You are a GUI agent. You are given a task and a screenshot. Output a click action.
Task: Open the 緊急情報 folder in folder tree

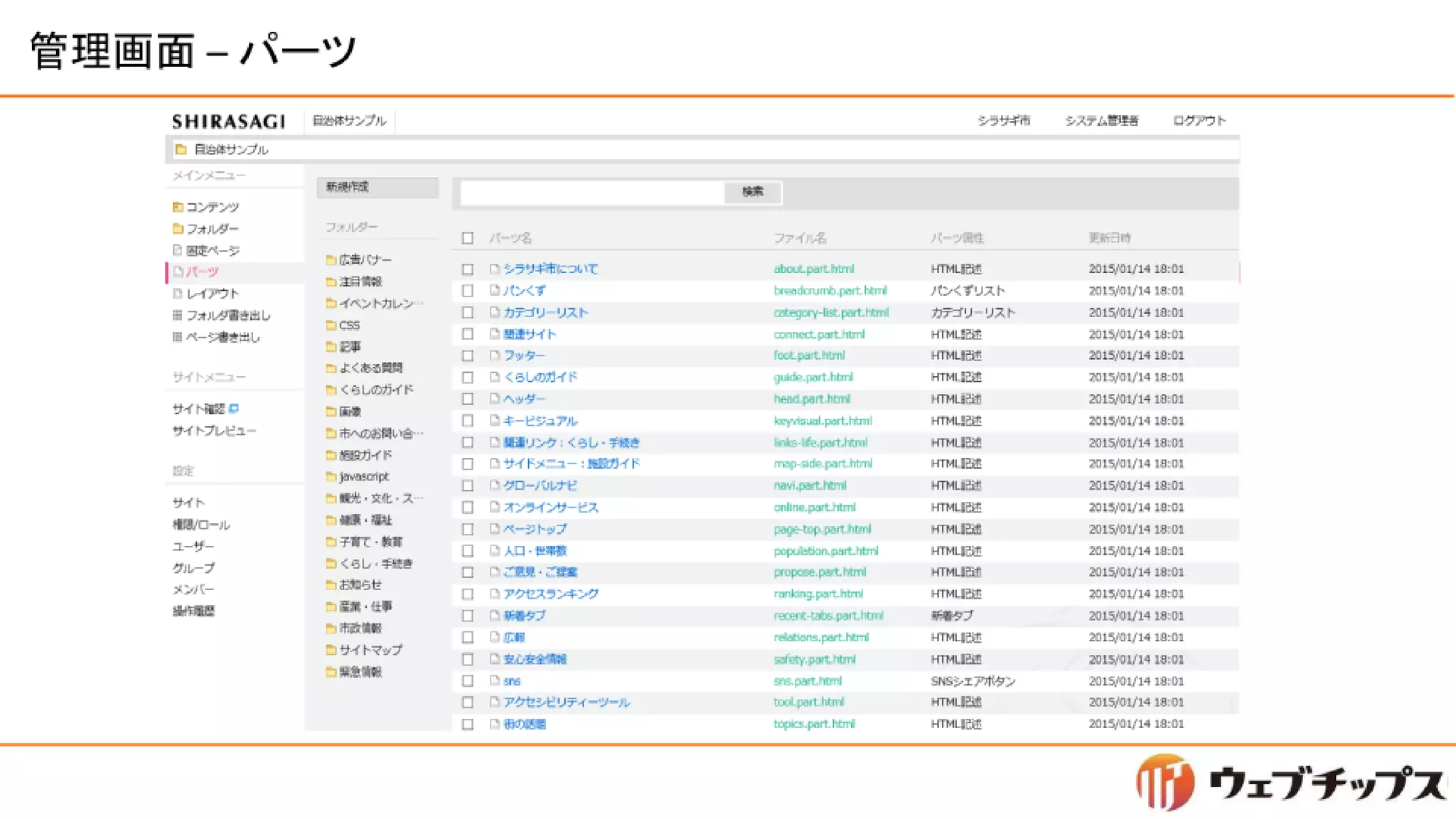point(360,672)
